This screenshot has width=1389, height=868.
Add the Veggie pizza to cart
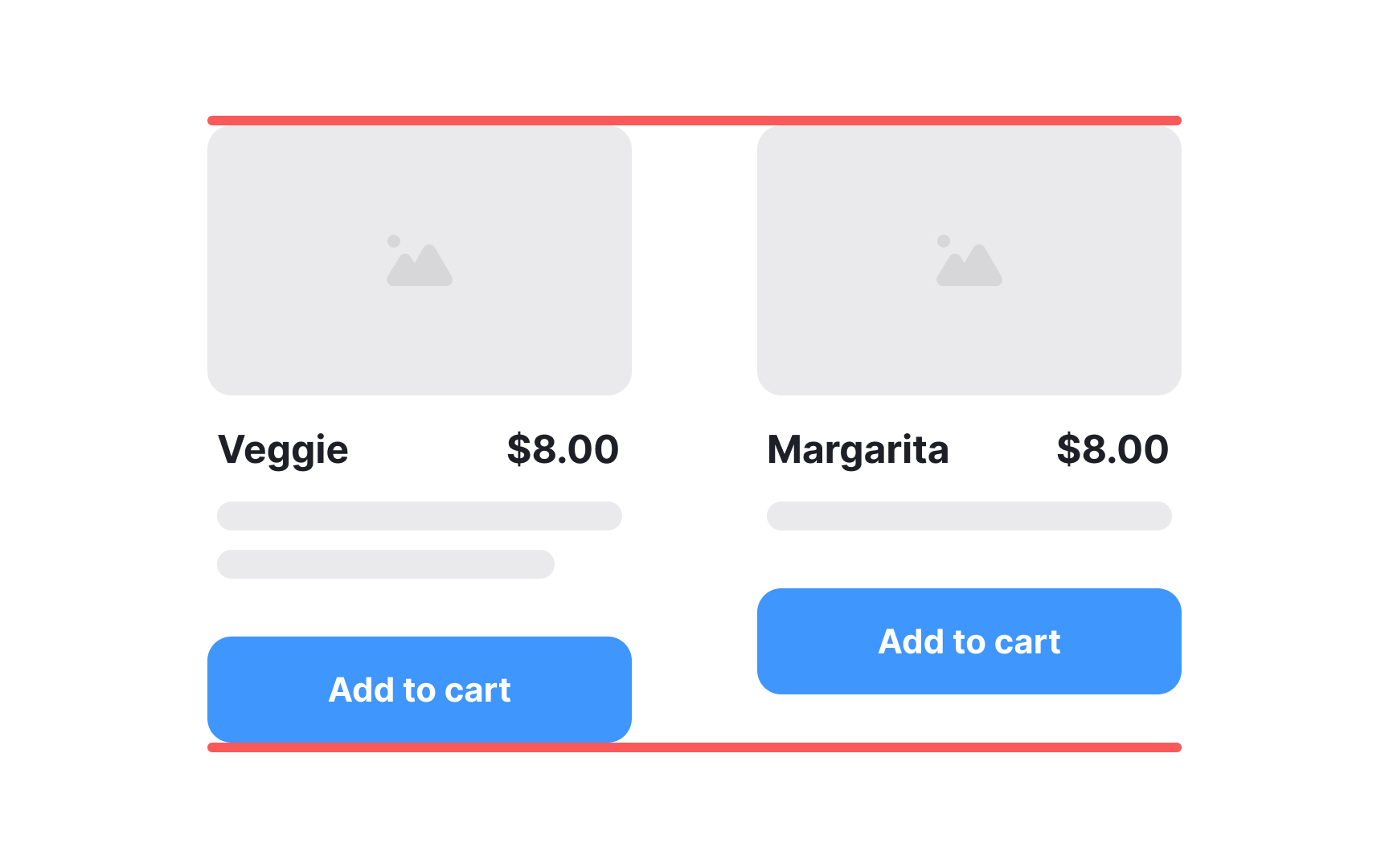(420, 690)
